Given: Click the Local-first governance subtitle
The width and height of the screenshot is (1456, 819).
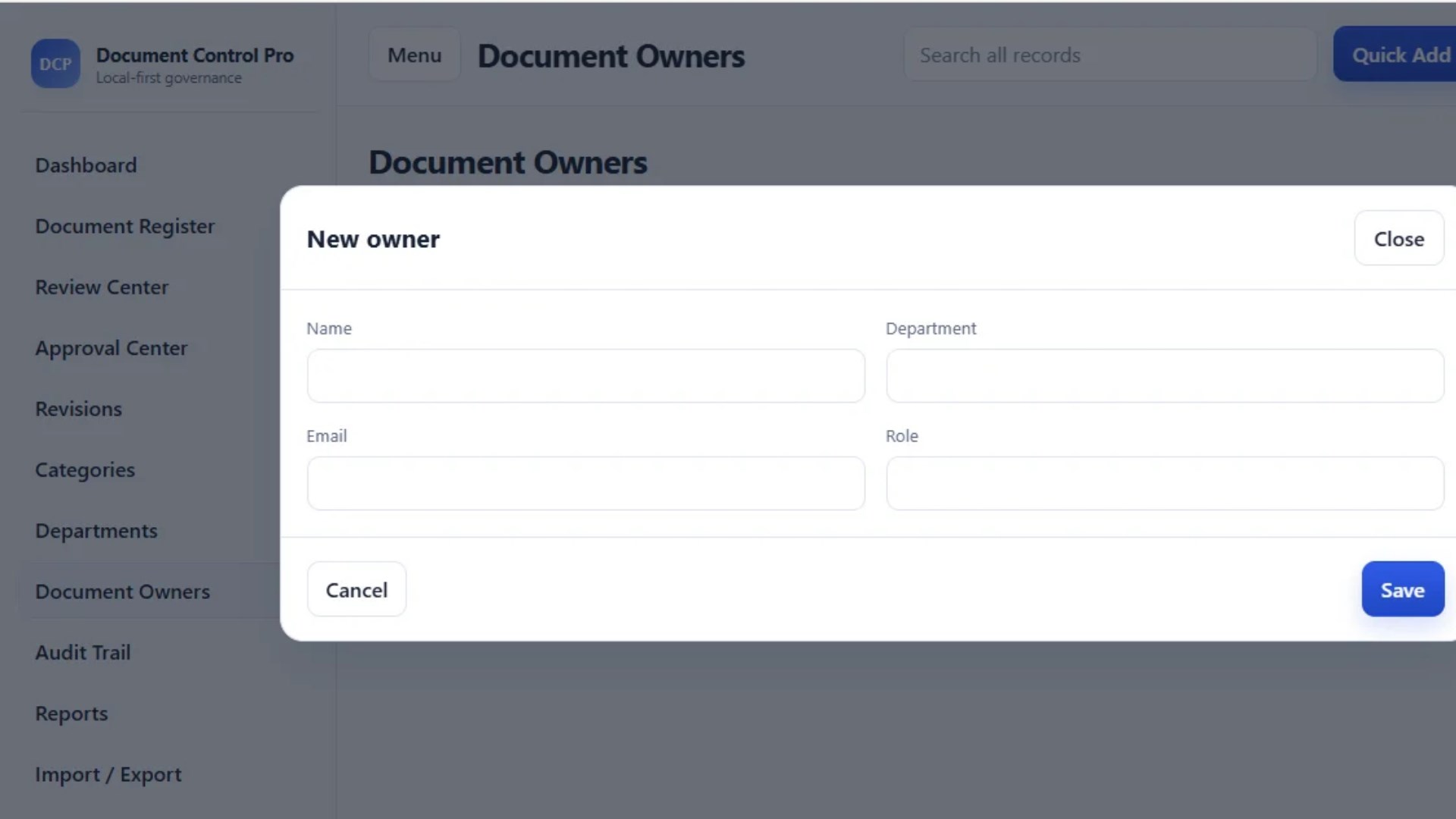Looking at the screenshot, I should [x=168, y=78].
